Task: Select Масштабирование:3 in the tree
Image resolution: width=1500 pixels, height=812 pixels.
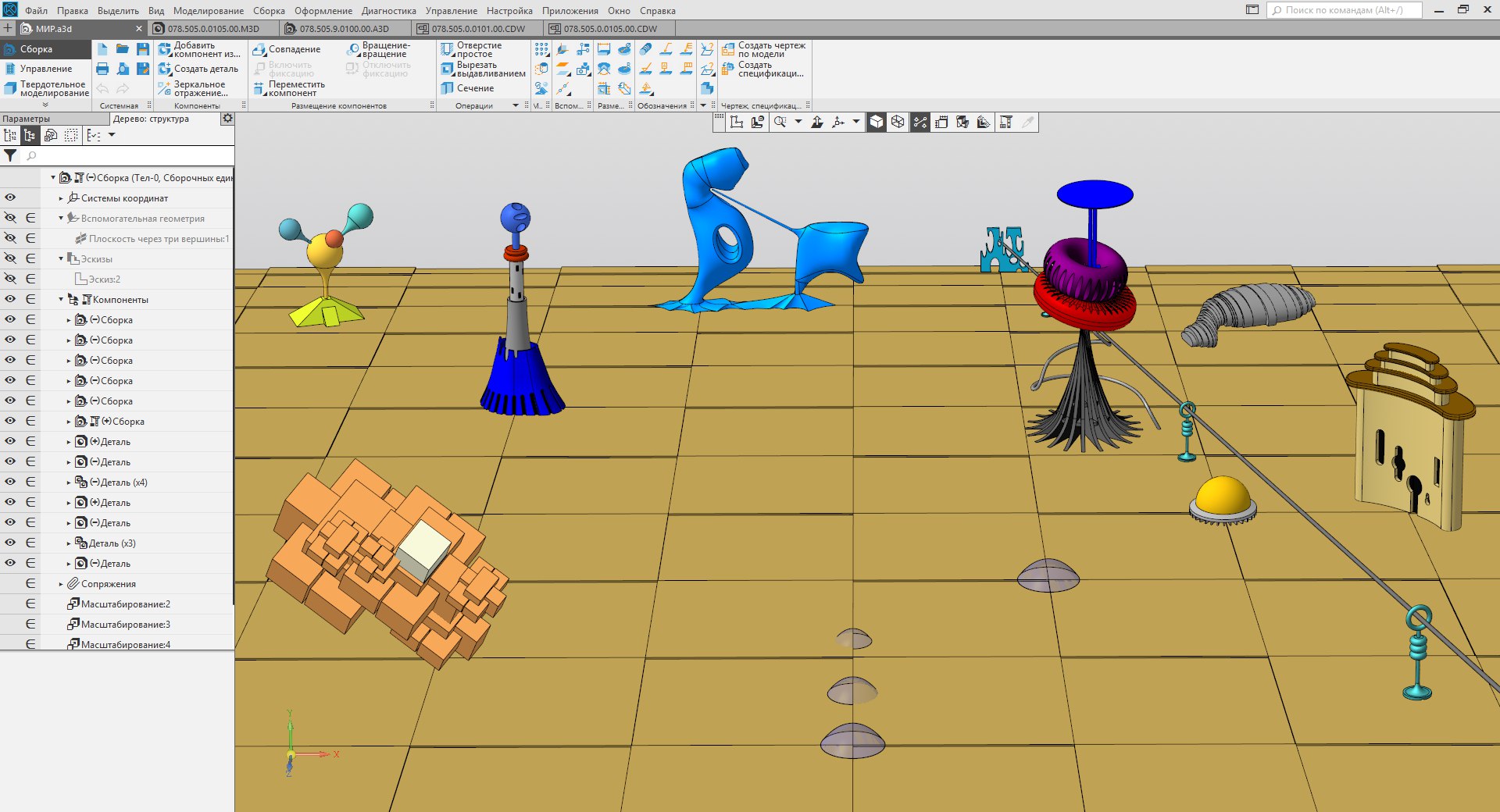Action: click(x=118, y=625)
